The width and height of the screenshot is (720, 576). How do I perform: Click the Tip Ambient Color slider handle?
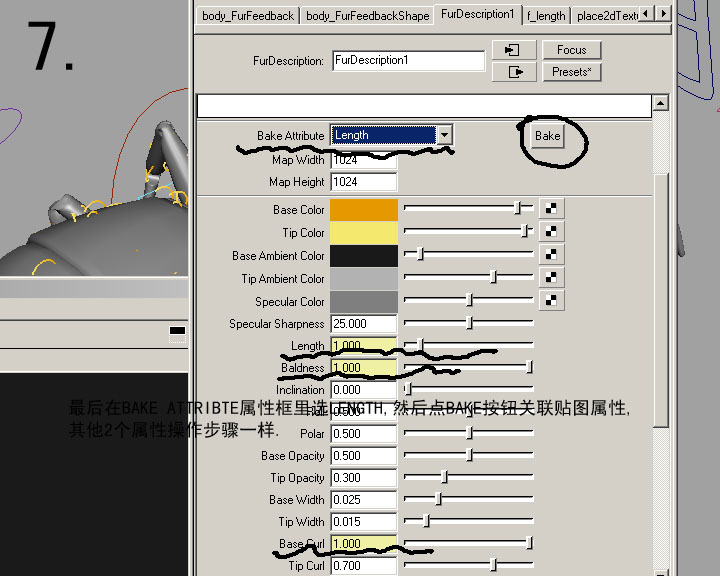click(x=493, y=277)
